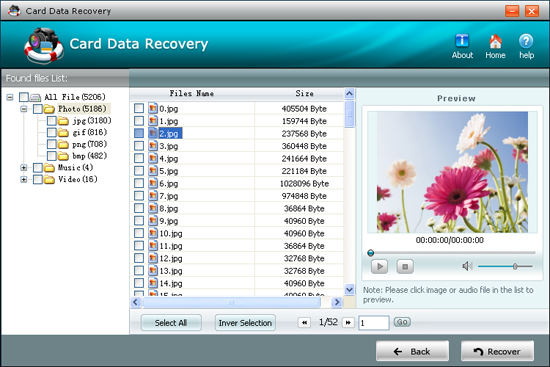Expand the Video tree node
550x367 pixels.
24,180
